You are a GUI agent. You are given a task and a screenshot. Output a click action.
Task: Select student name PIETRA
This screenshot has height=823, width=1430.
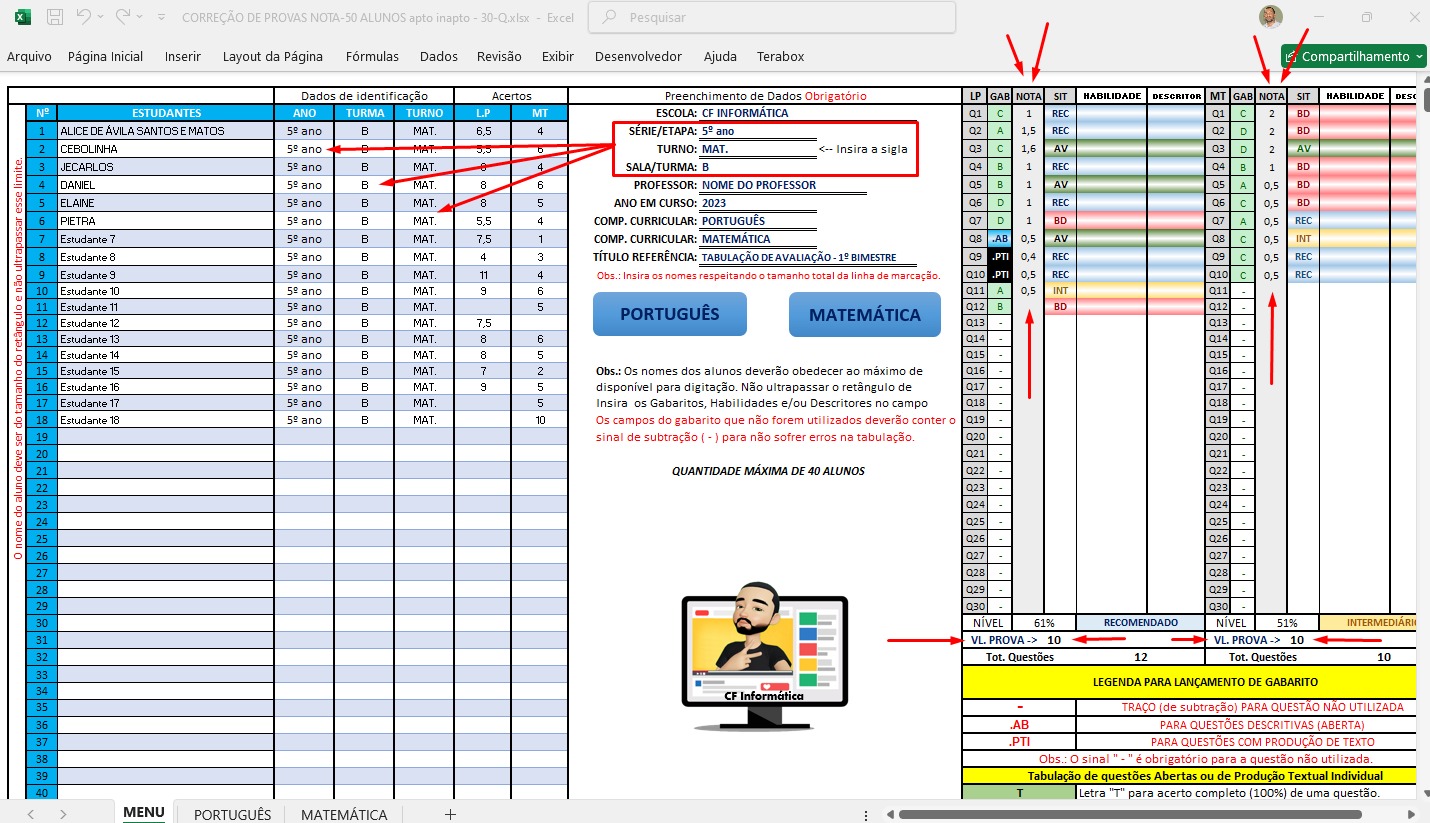point(166,221)
